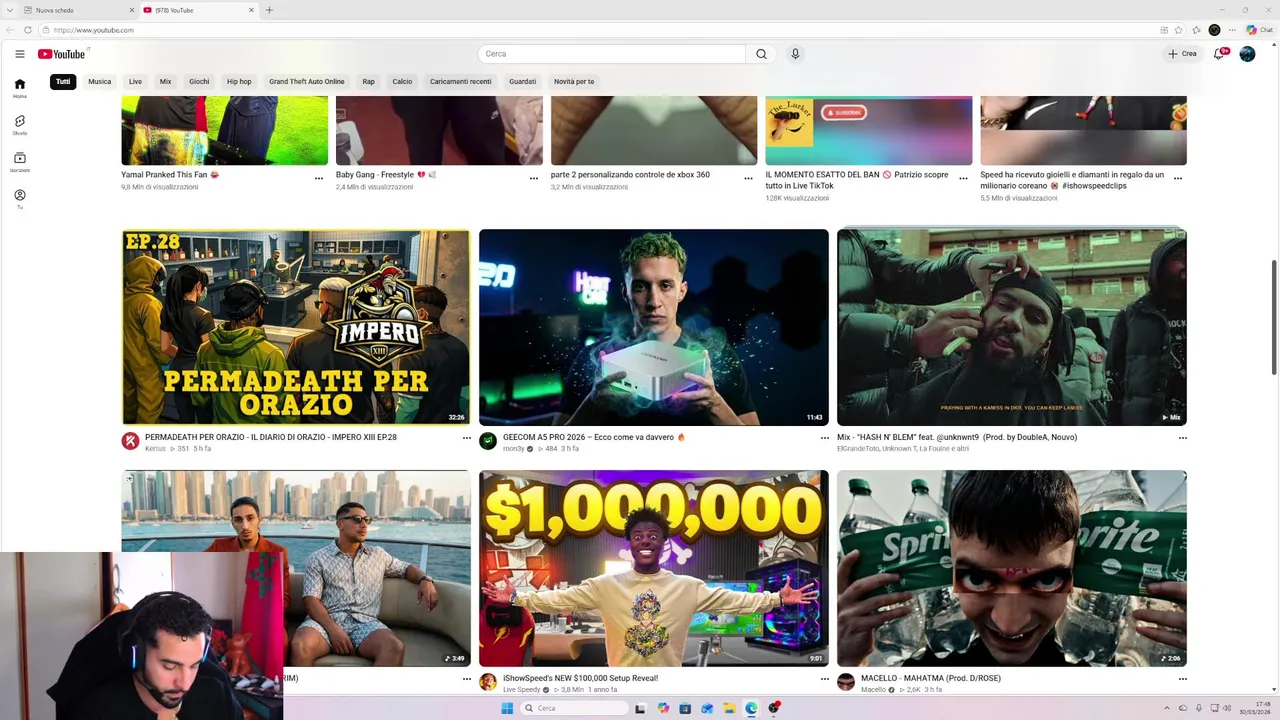Click the 'Crea' create button
The height and width of the screenshot is (720, 1280).
click(x=1182, y=54)
